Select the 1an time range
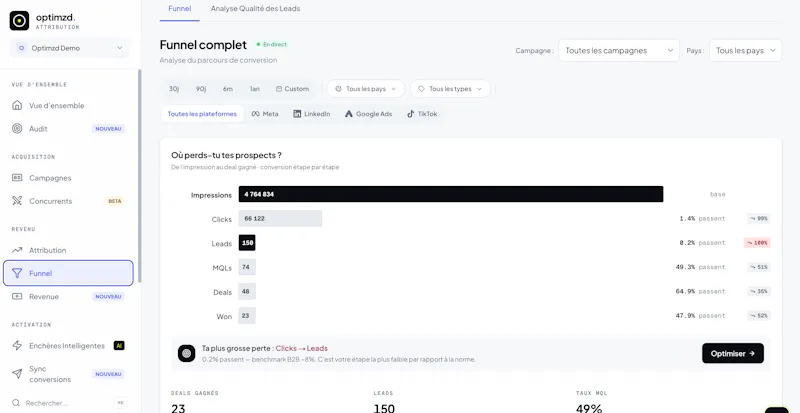Viewport: 800px width, 413px height. (255, 89)
